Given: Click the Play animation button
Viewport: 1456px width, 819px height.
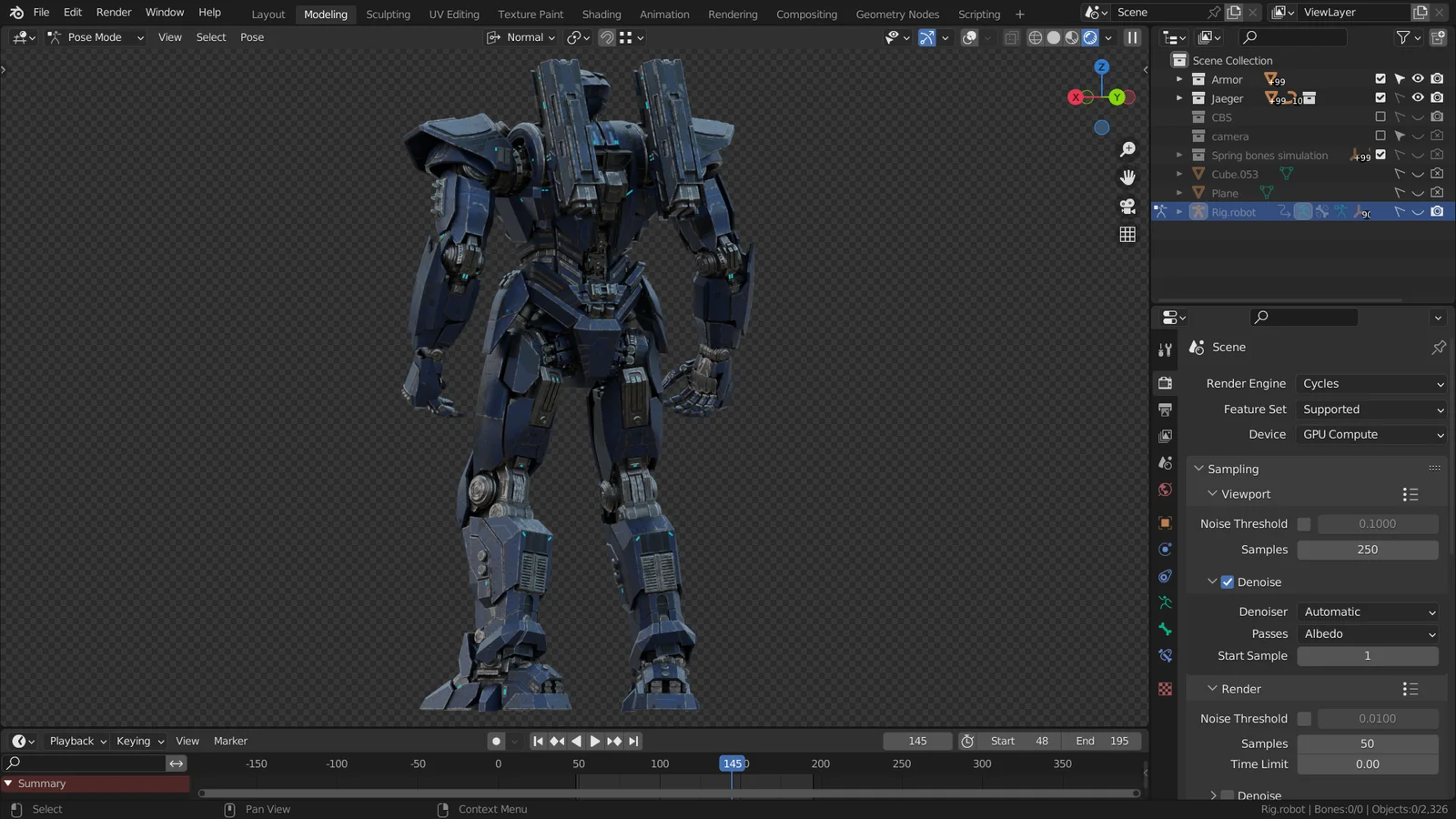Looking at the screenshot, I should [594, 741].
